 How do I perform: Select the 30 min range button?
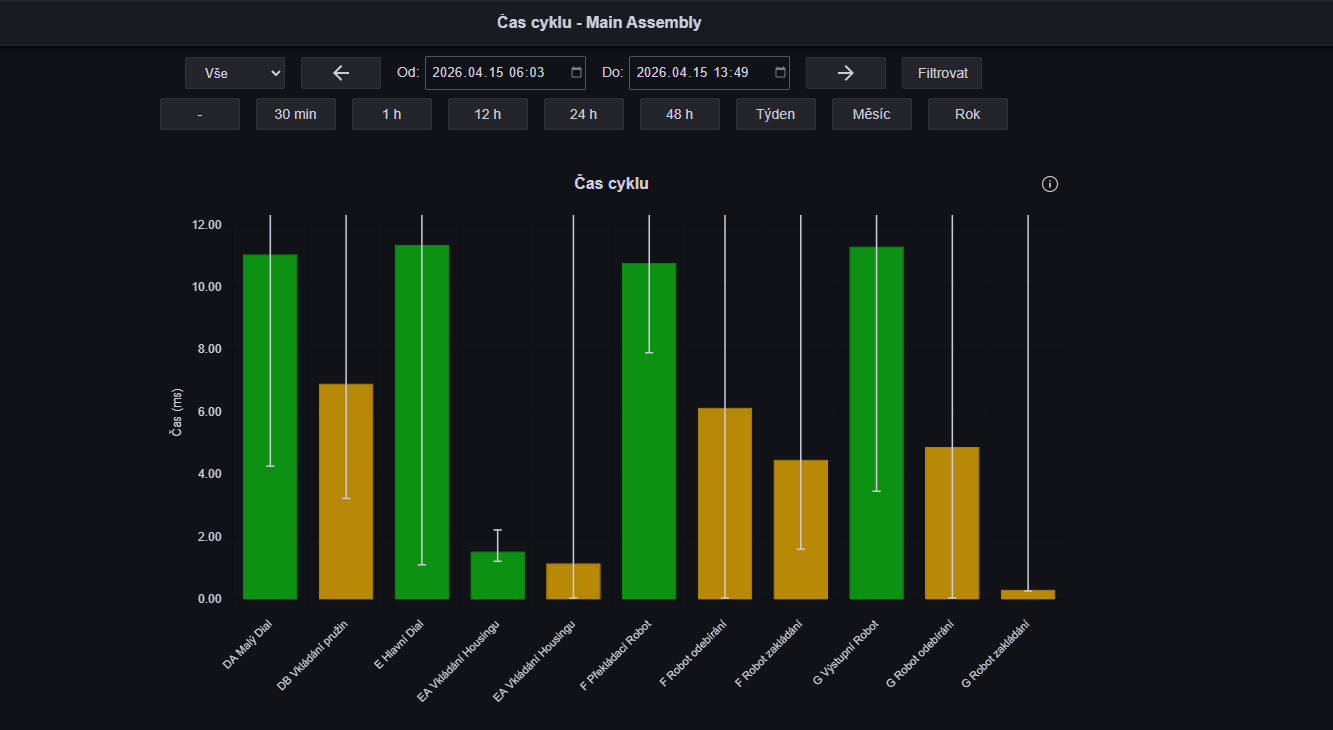(x=296, y=114)
